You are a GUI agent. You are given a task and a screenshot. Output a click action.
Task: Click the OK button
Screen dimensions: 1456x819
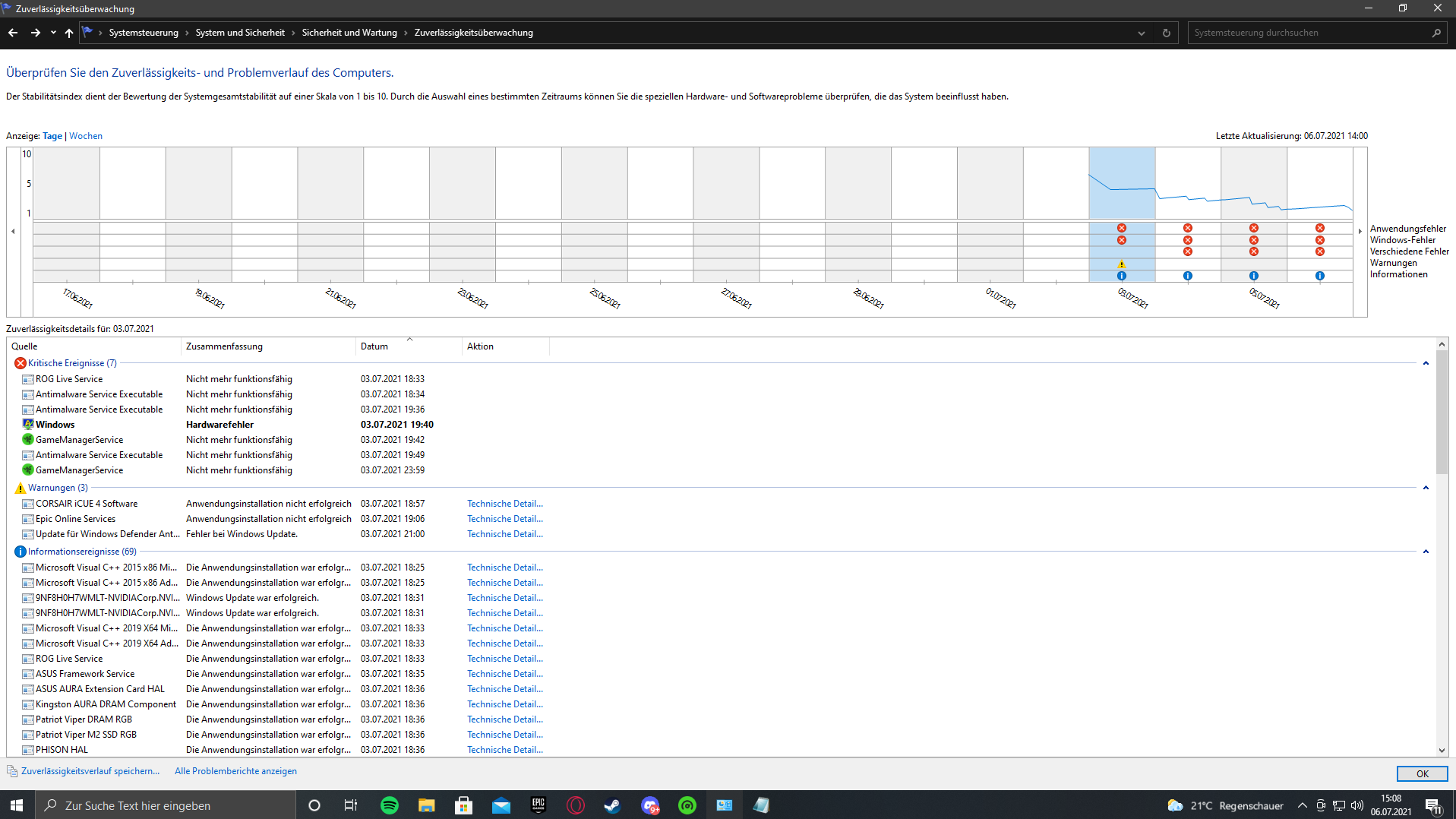[1422, 773]
